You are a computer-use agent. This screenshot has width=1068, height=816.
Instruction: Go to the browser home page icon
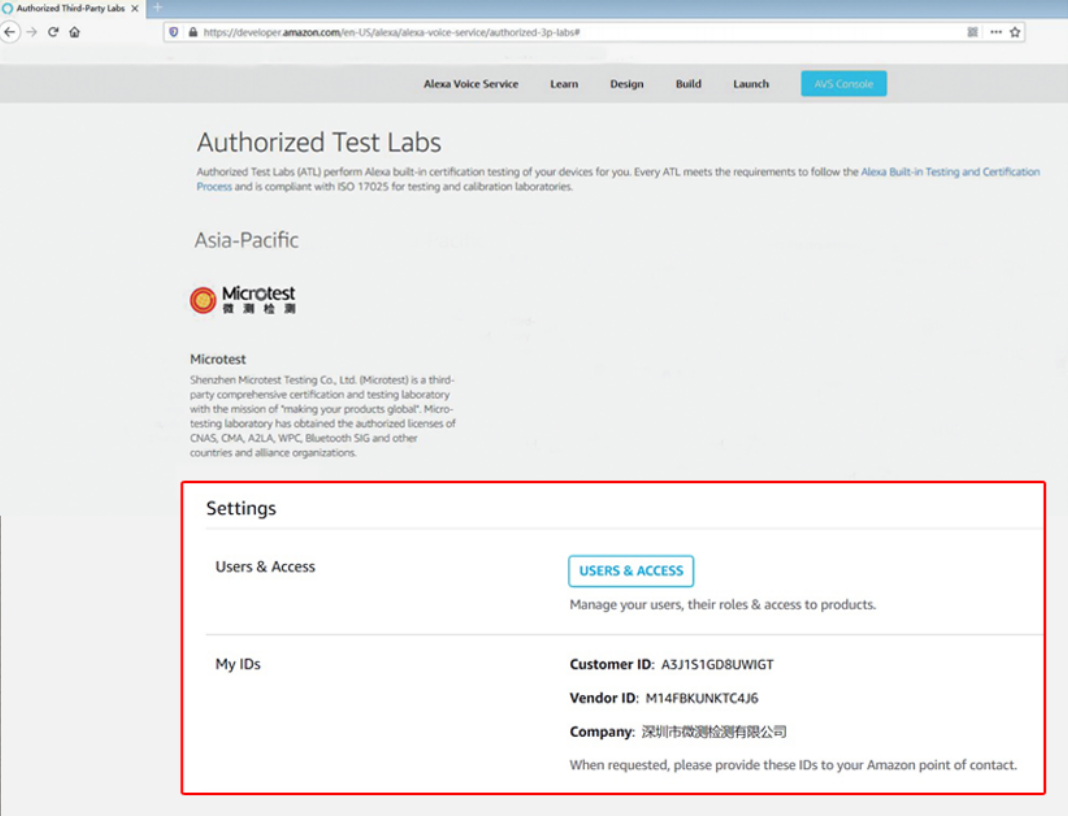[74, 32]
